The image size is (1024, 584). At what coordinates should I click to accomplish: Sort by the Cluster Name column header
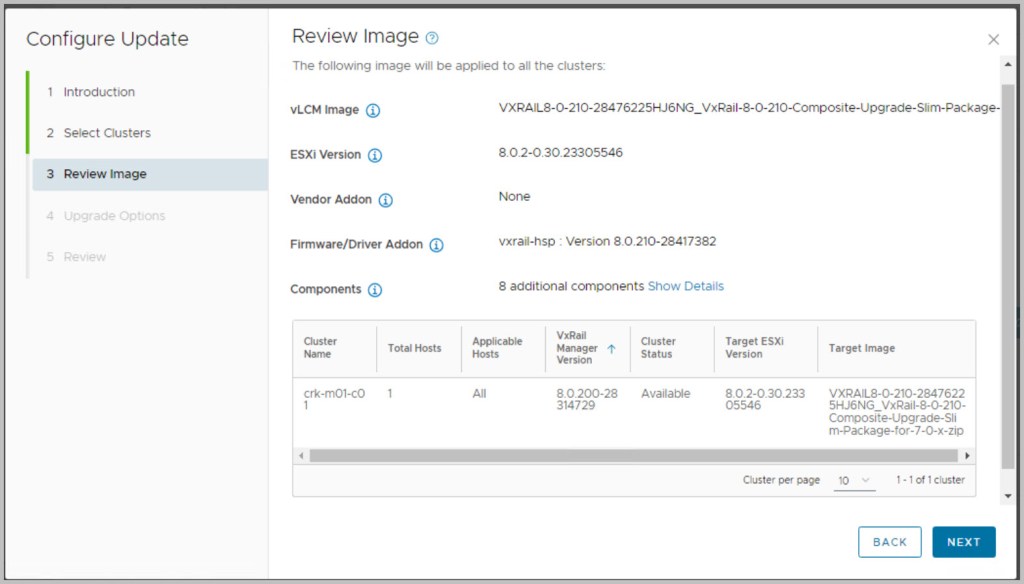tap(320, 348)
